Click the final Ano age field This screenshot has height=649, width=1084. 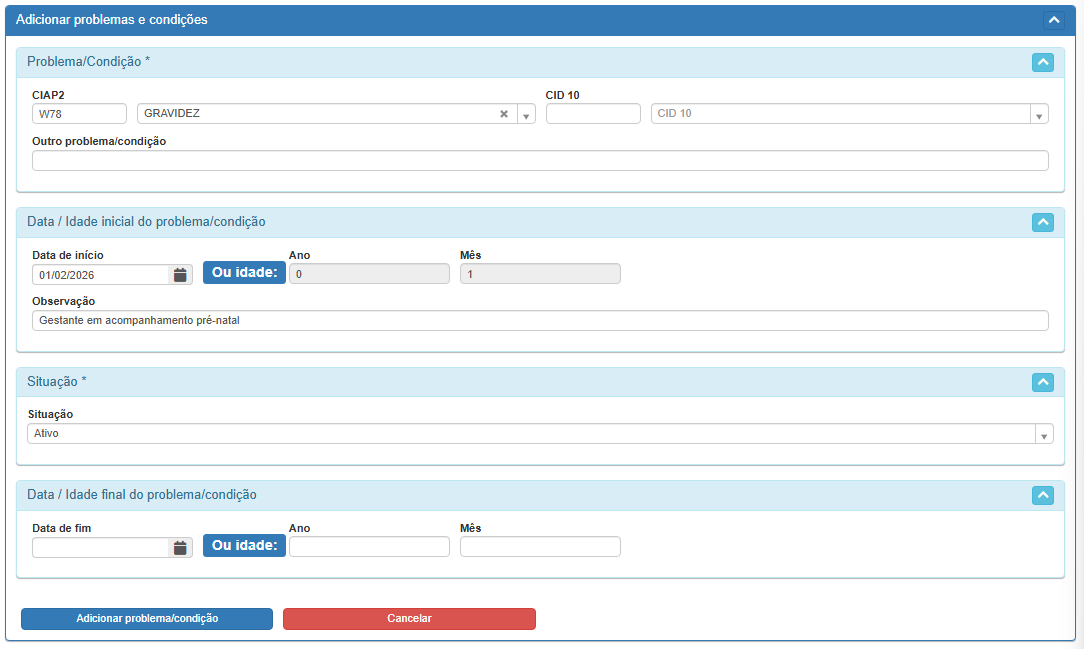point(369,547)
